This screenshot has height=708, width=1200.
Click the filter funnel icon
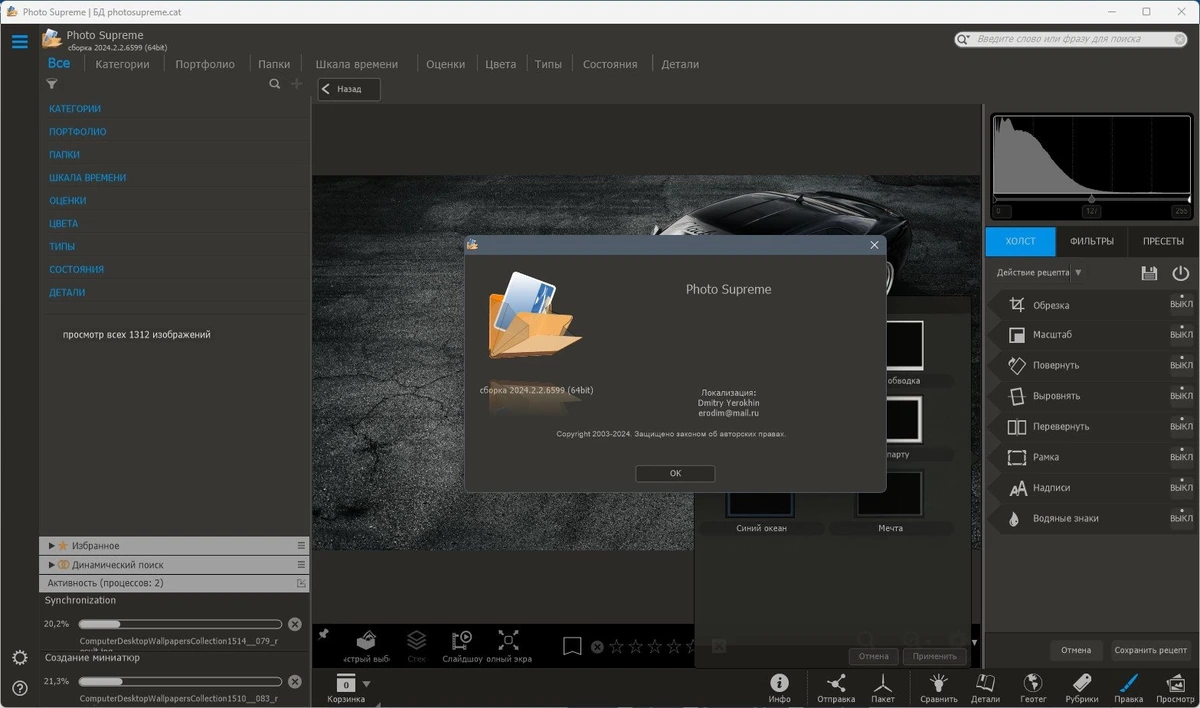[x=52, y=85]
